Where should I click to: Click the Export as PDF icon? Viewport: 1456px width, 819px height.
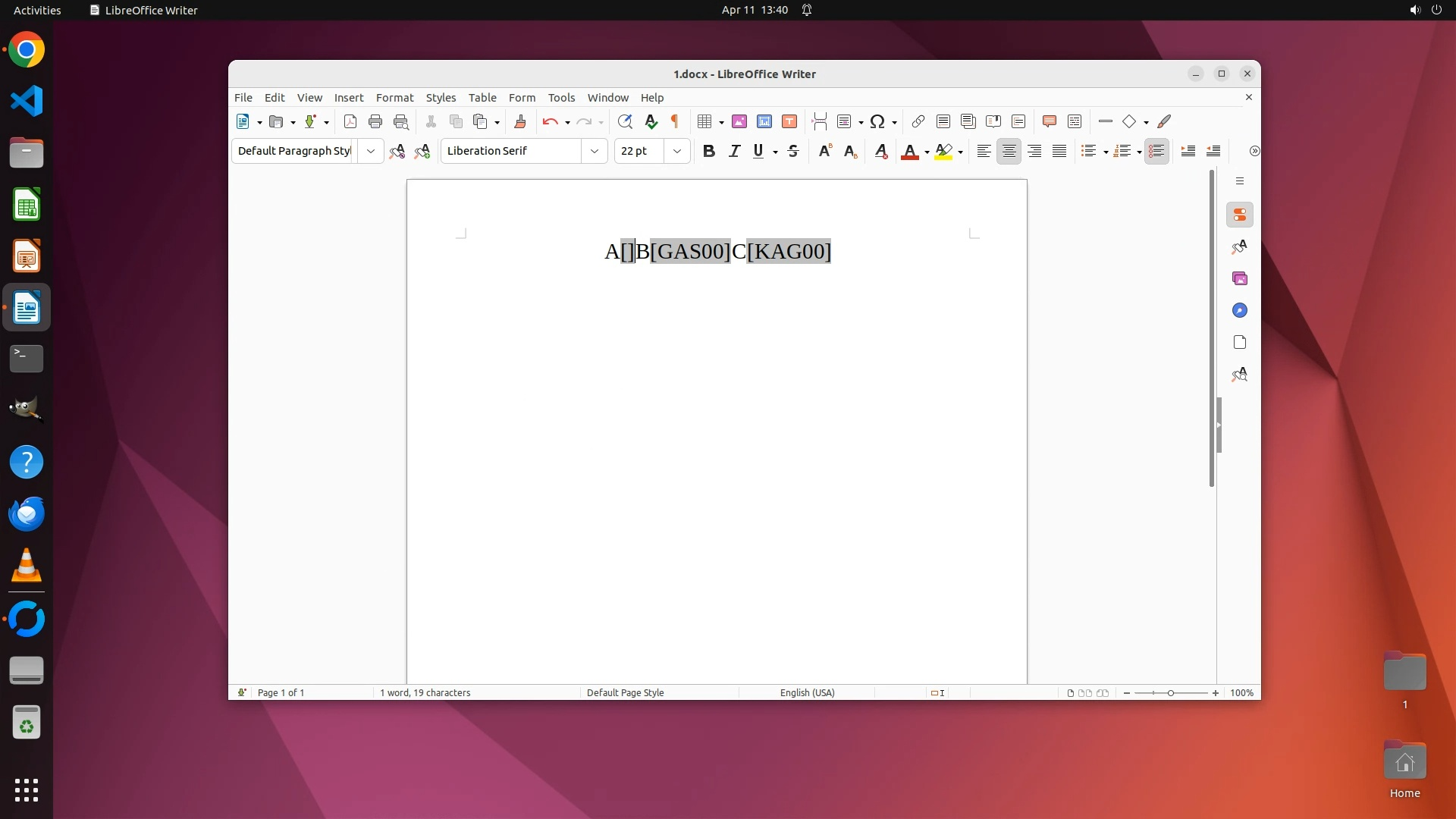point(350,121)
